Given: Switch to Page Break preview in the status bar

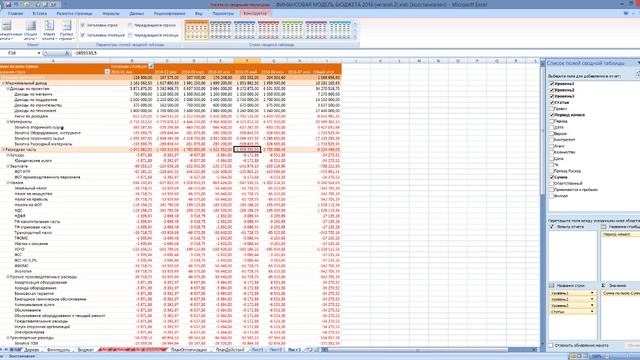Looking at the screenshot, I should coord(586,356).
